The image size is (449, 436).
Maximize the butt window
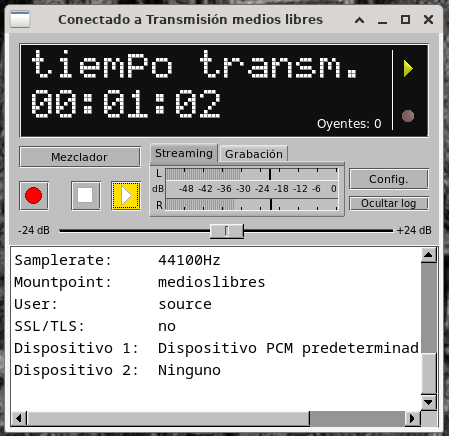[405, 20]
